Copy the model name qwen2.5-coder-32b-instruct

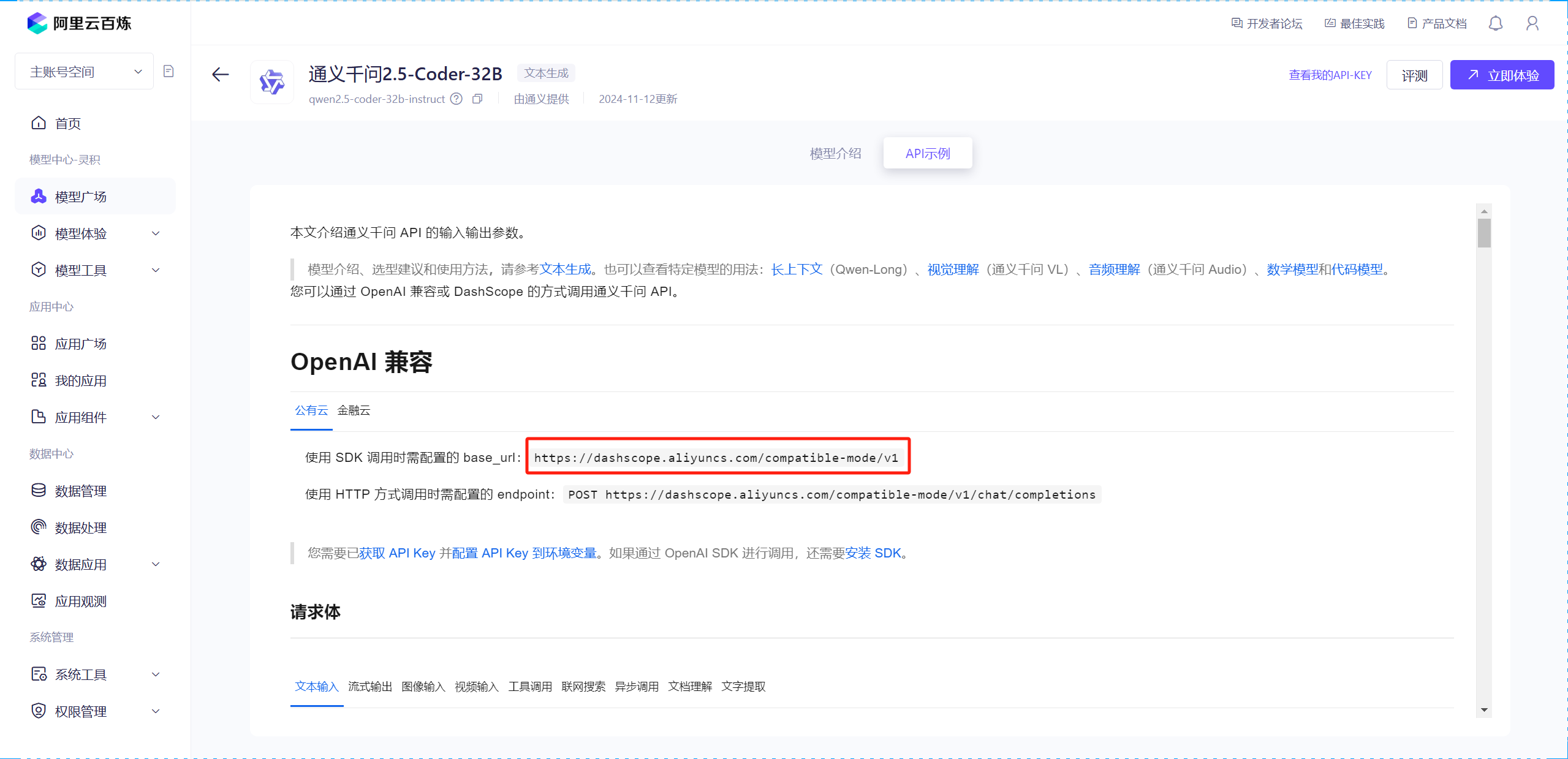point(477,99)
